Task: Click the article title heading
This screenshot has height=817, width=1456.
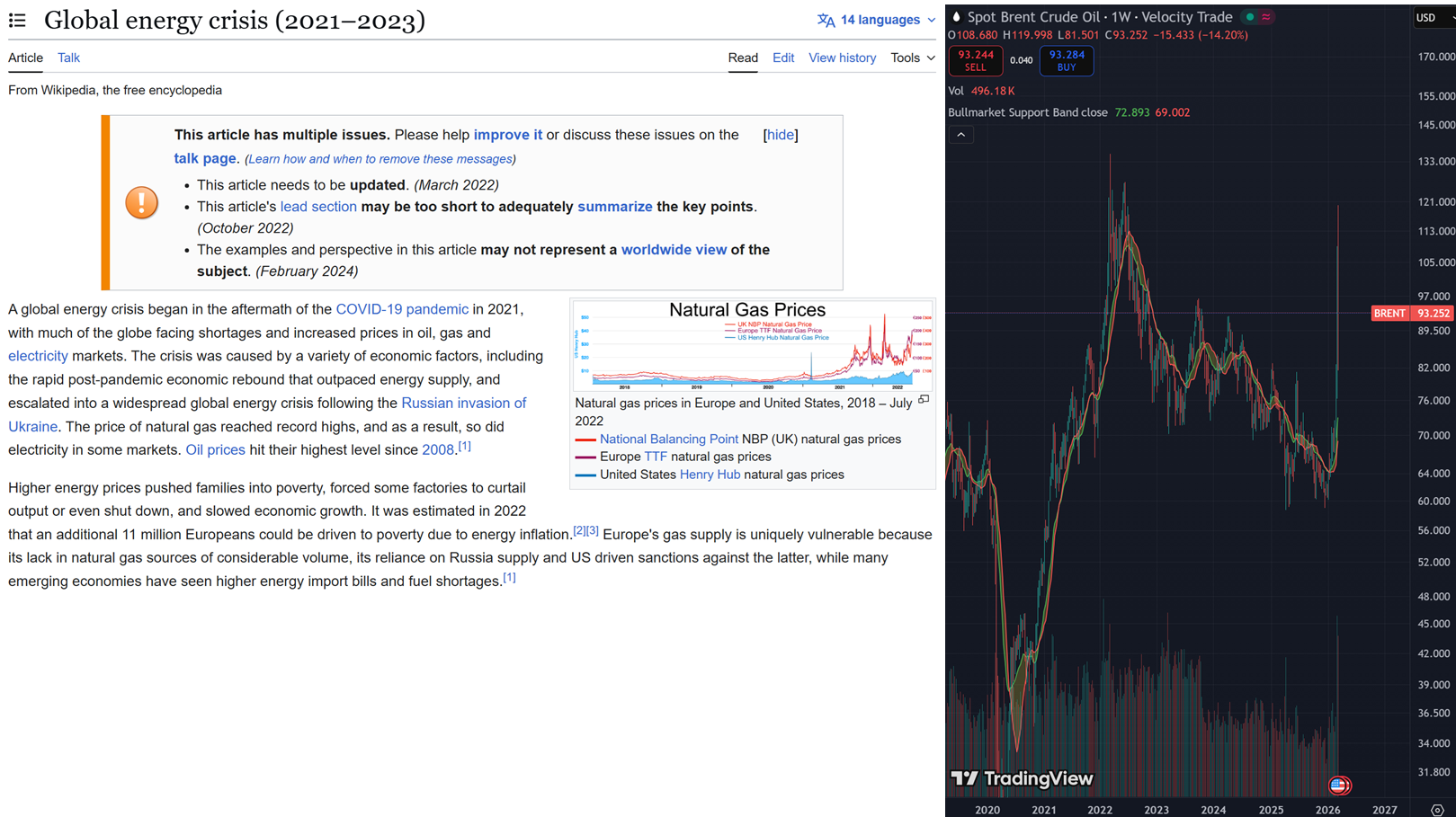Action: (x=235, y=20)
